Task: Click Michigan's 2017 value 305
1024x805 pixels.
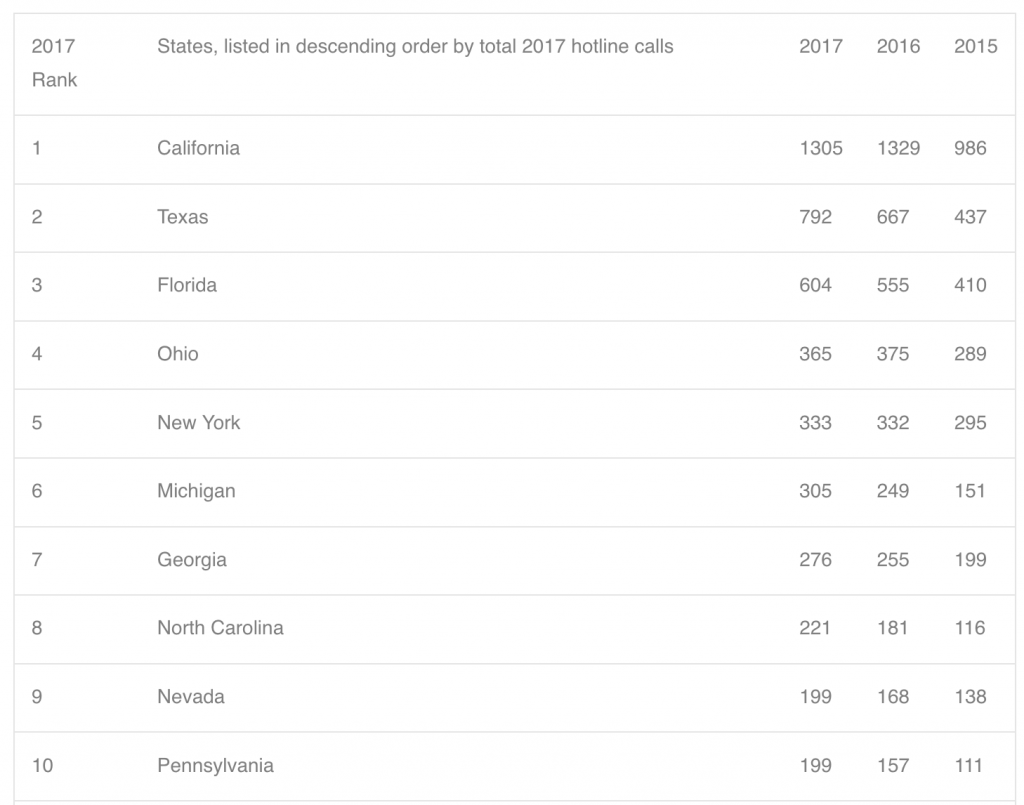Action: (x=816, y=491)
